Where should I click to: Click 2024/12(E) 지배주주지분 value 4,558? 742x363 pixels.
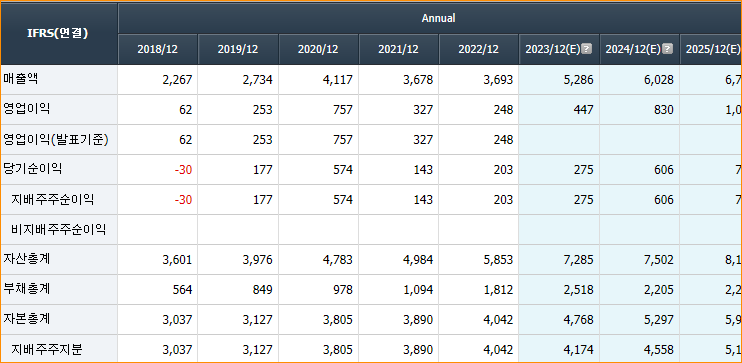pyautogui.click(x=658, y=350)
